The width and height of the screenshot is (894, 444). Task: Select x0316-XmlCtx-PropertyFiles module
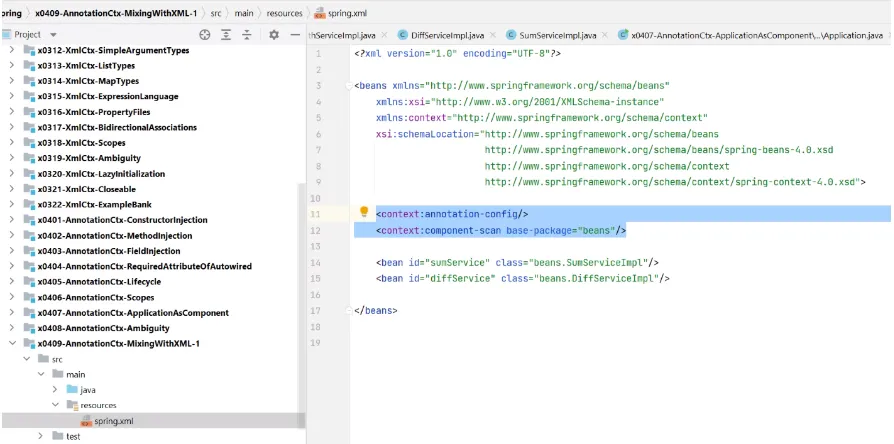[94, 112]
